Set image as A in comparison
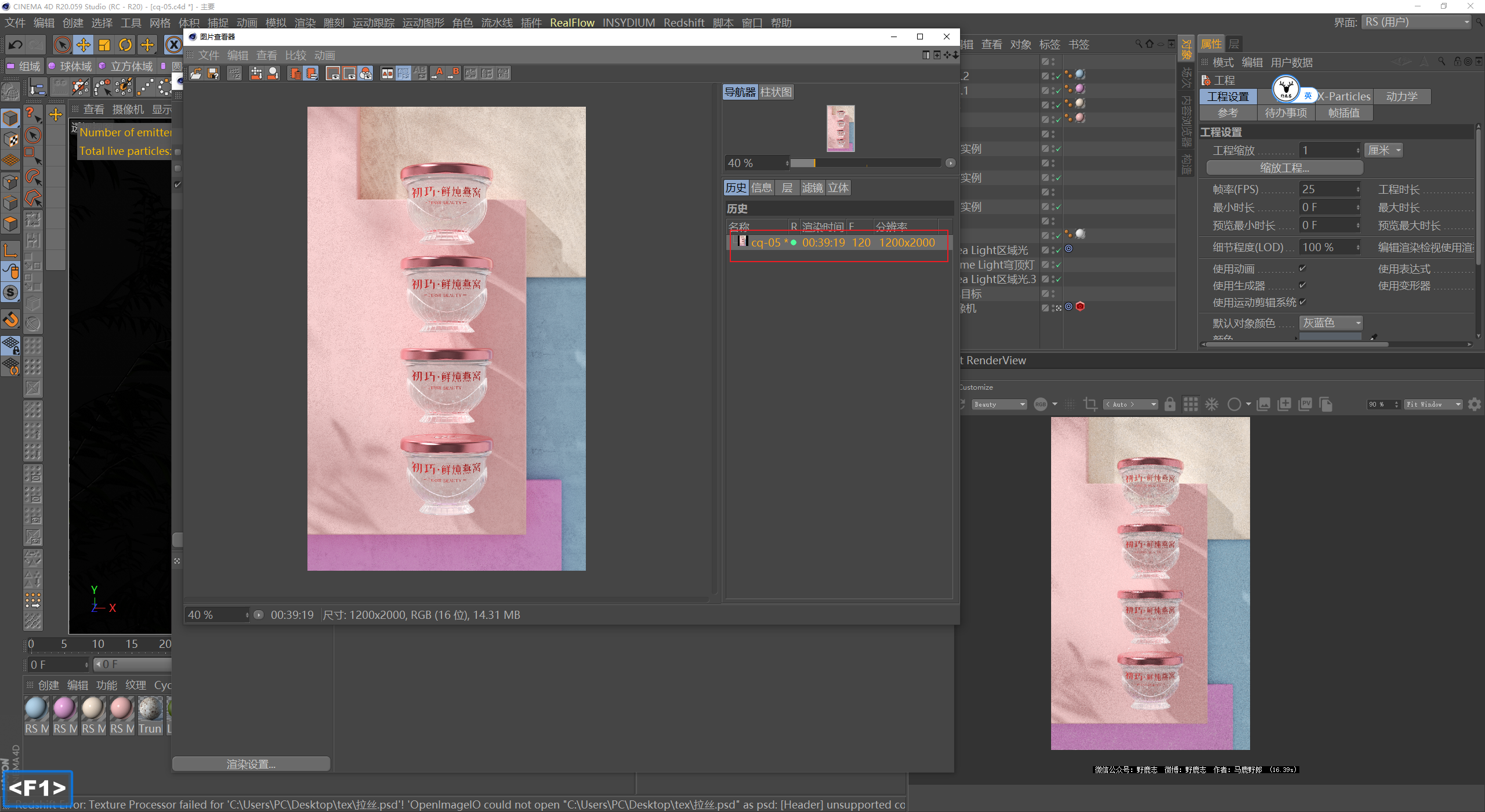The height and width of the screenshot is (812, 1485). click(437, 73)
